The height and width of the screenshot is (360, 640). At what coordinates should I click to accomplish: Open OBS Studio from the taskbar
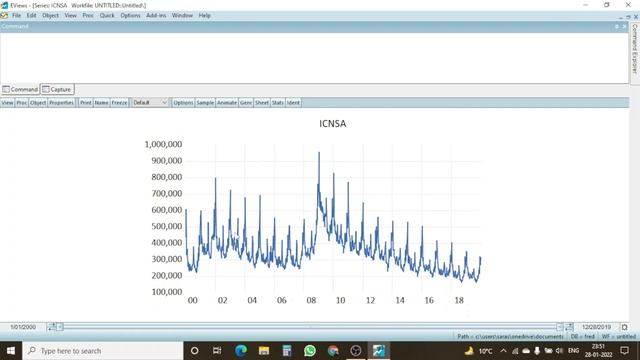[x=356, y=351]
